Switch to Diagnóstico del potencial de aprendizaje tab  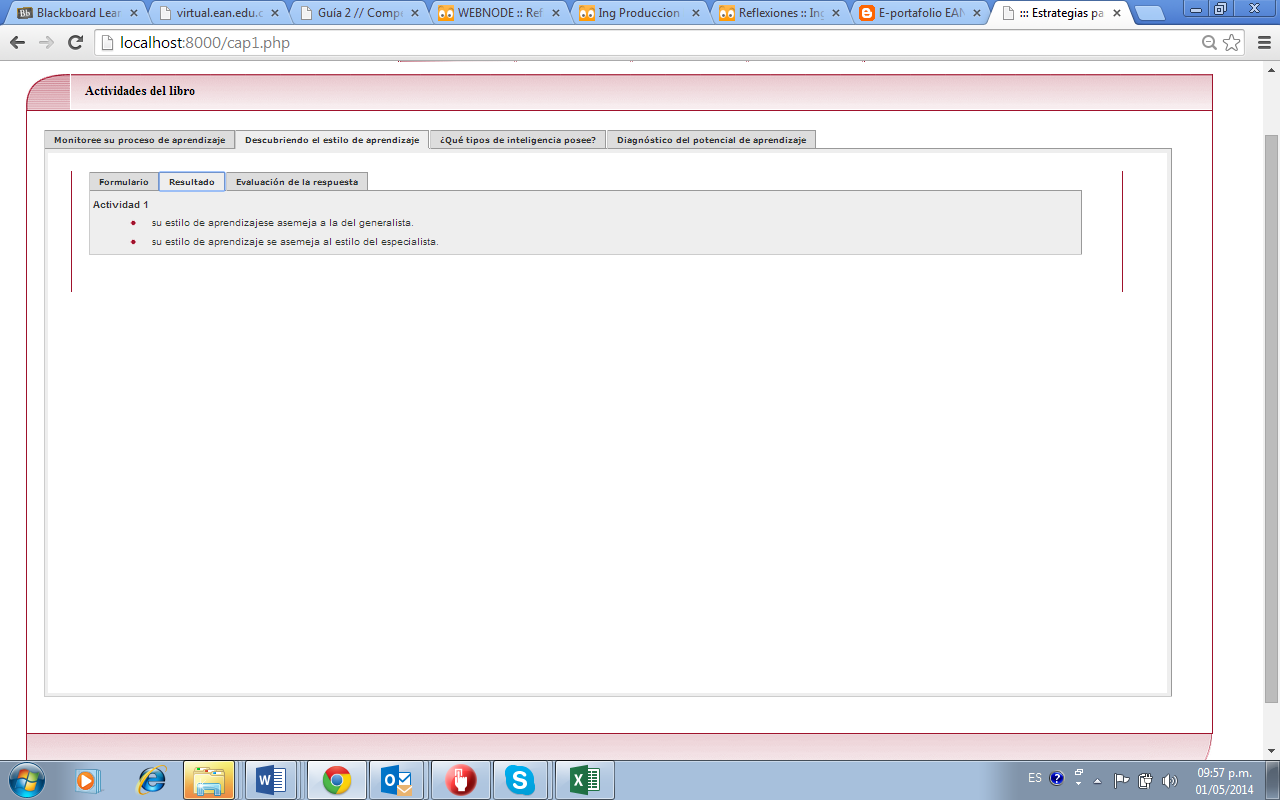click(x=711, y=140)
